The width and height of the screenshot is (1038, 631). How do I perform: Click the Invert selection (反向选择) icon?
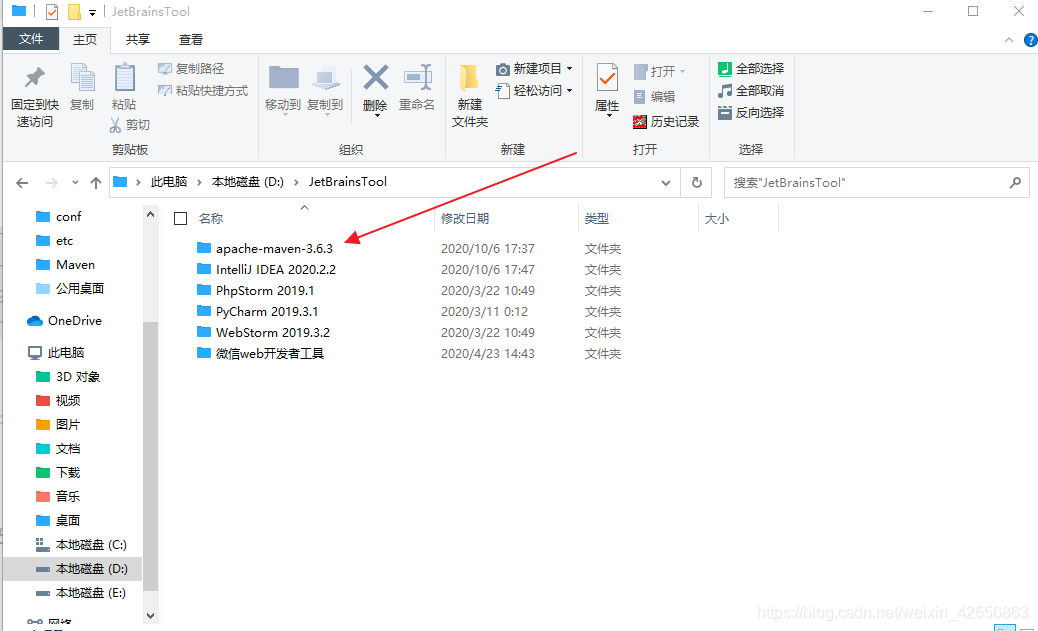pos(725,113)
